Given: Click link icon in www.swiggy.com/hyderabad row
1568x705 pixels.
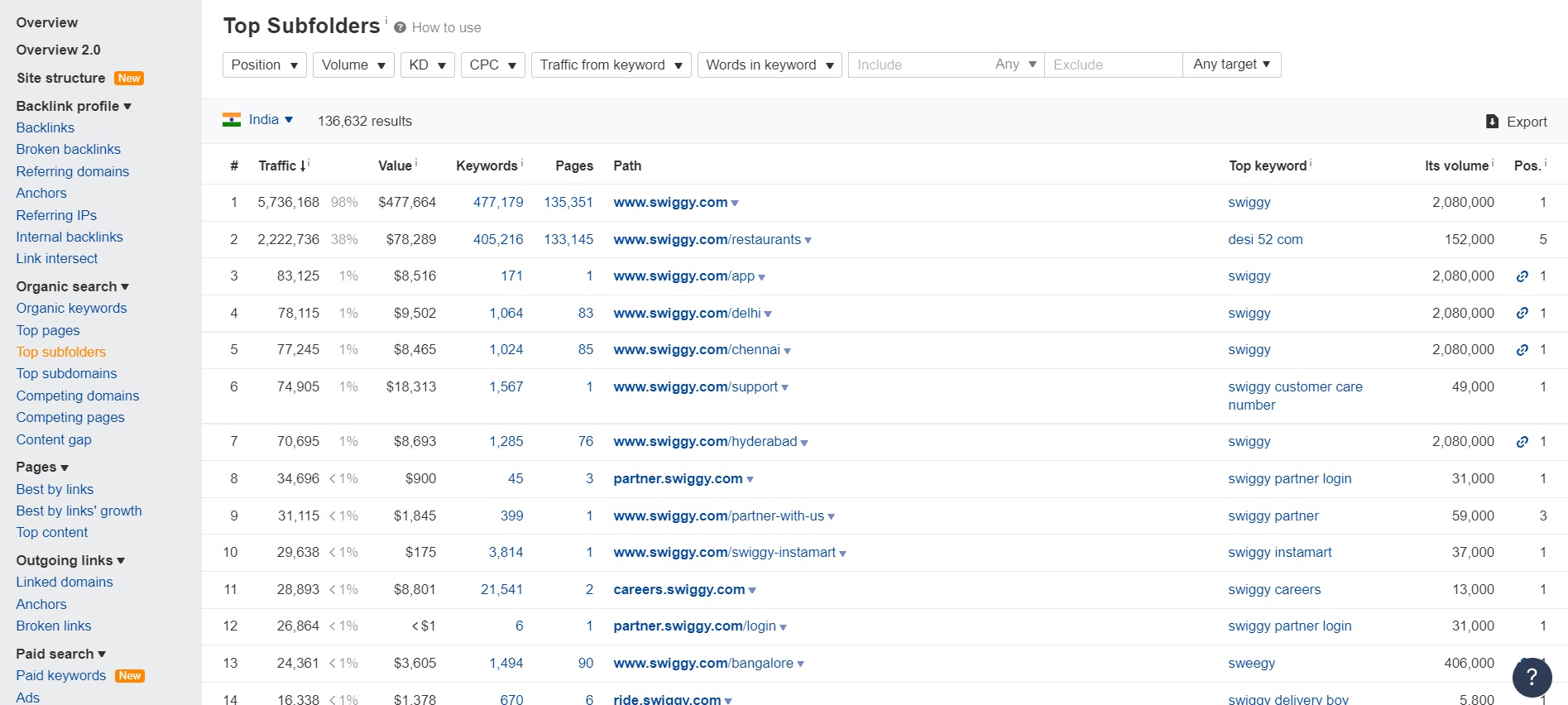Looking at the screenshot, I should pos(1522,442).
